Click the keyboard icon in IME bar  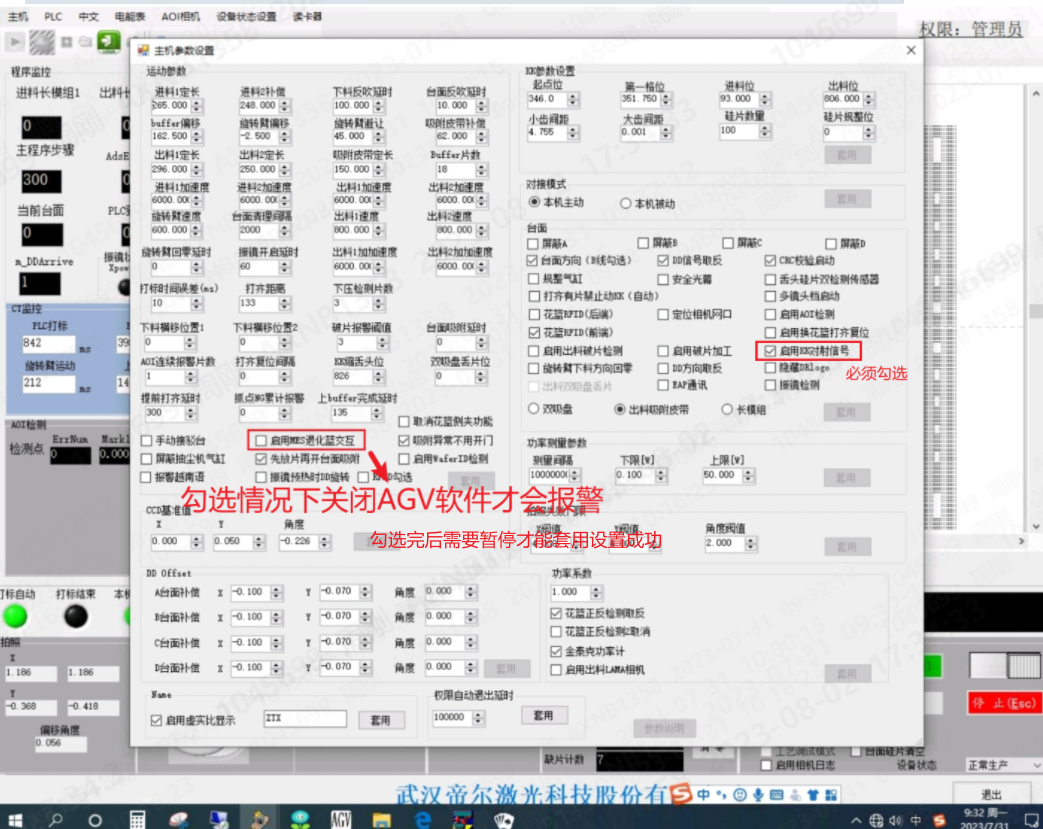tap(776, 794)
